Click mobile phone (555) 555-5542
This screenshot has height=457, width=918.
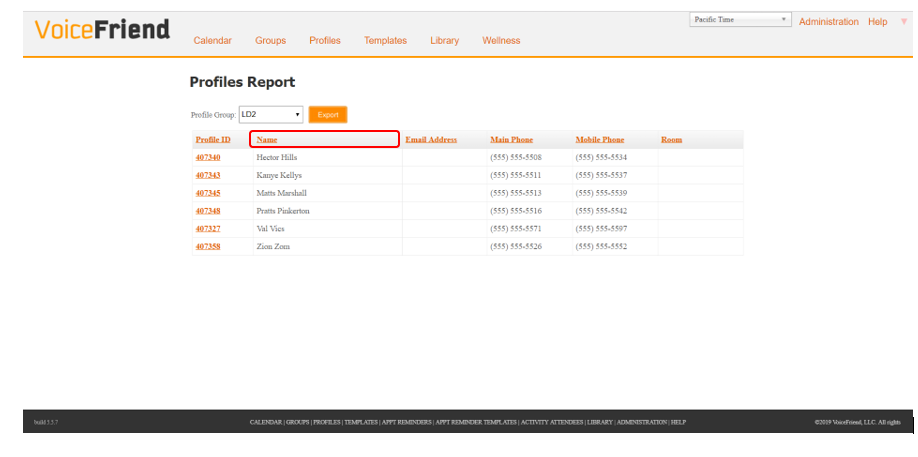pyautogui.click(x=601, y=211)
